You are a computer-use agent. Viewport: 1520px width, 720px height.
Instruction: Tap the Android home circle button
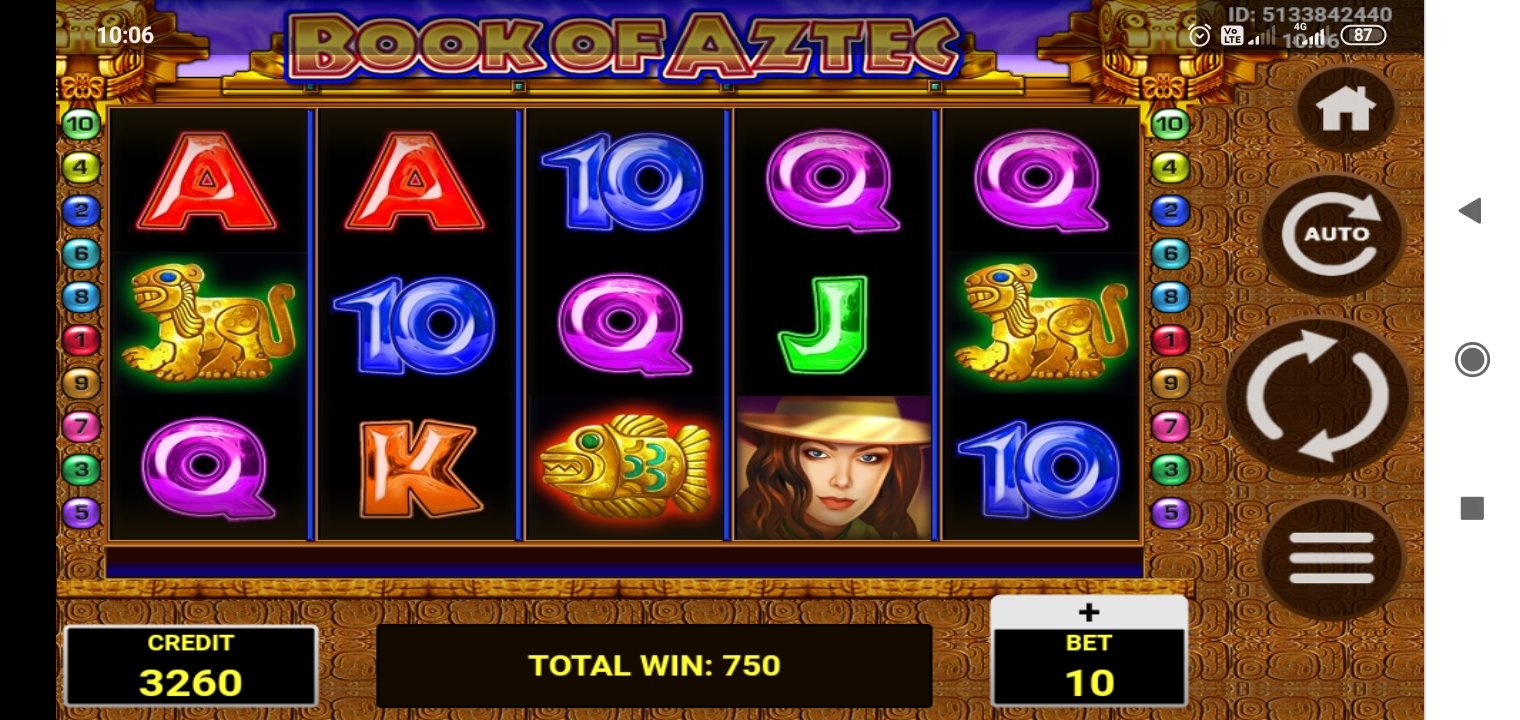coord(1472,359)
